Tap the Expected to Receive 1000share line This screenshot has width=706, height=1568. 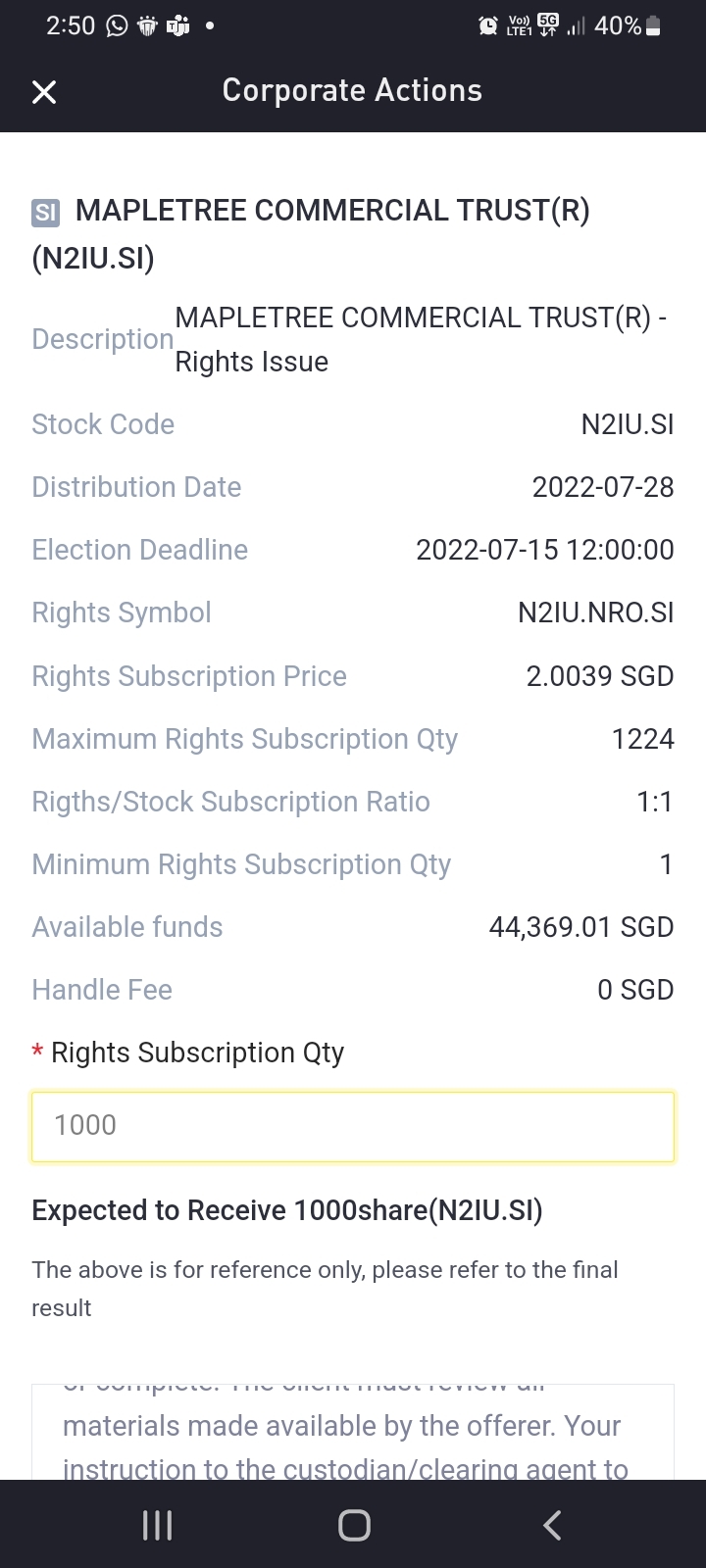pos(286,1210)
